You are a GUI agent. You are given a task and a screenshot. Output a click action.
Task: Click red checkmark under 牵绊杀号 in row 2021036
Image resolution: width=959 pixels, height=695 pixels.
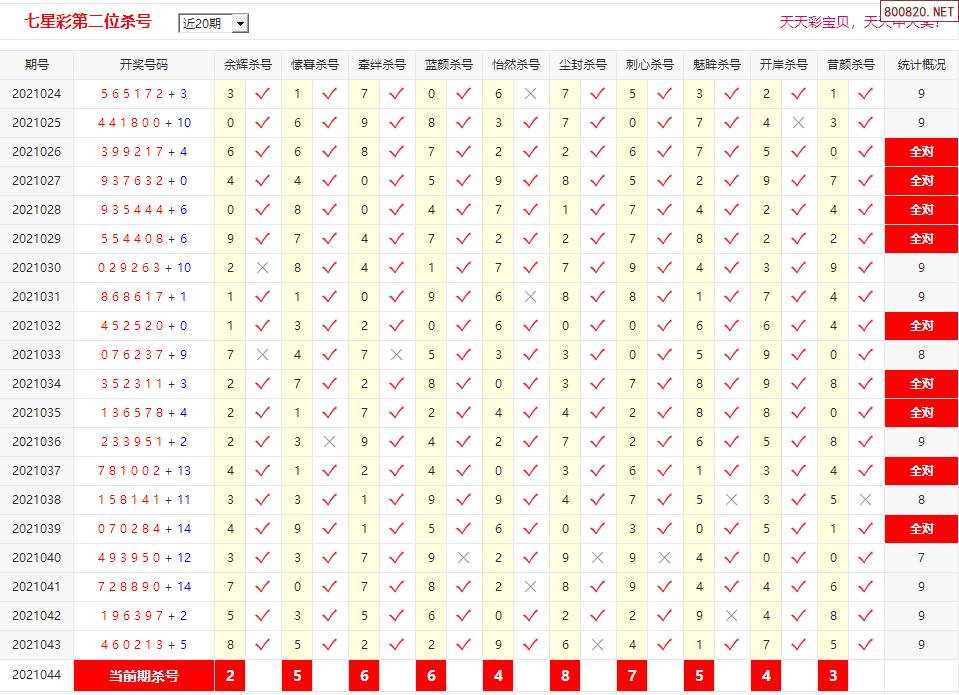pos(396,442)
